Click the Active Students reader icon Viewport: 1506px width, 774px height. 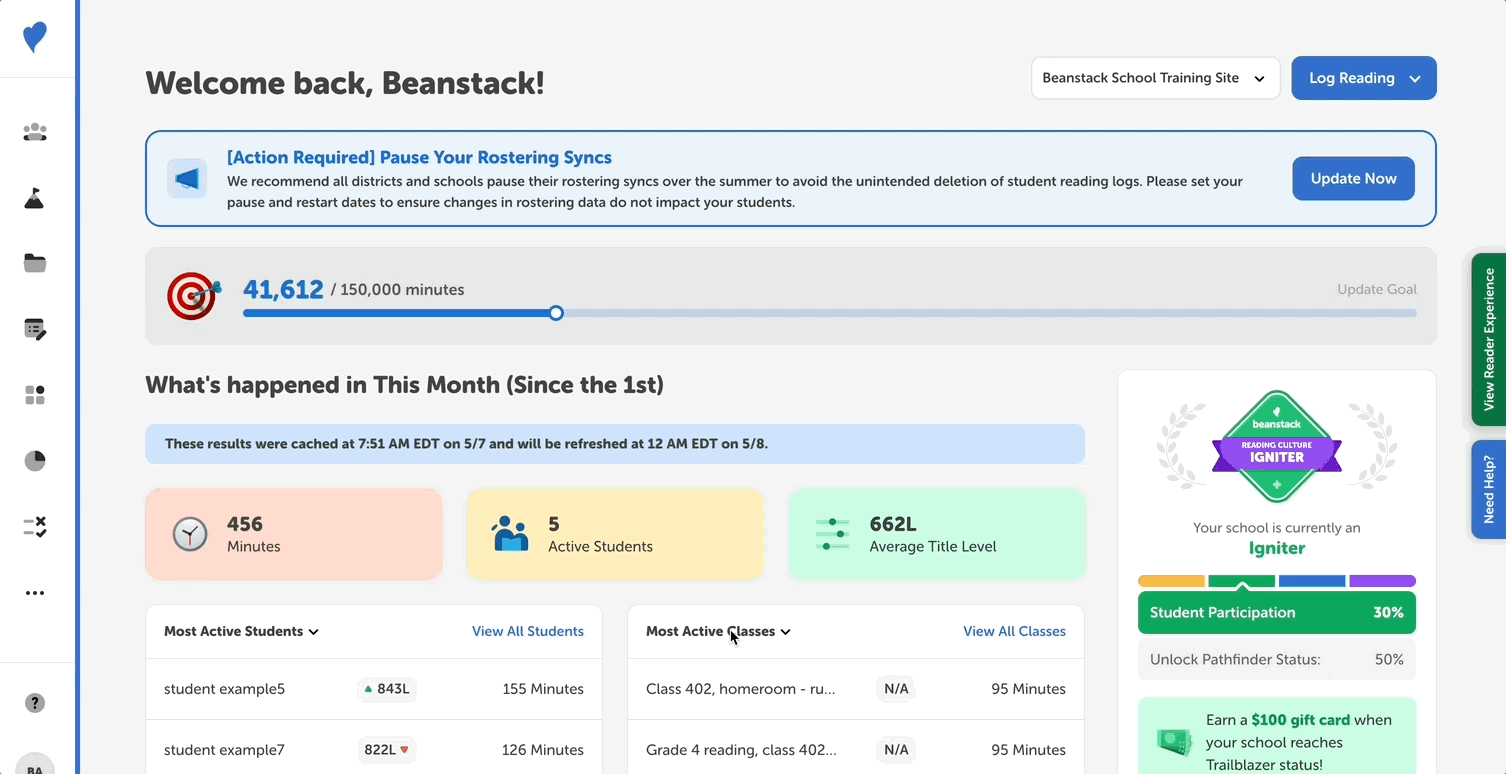pos(510,534)
